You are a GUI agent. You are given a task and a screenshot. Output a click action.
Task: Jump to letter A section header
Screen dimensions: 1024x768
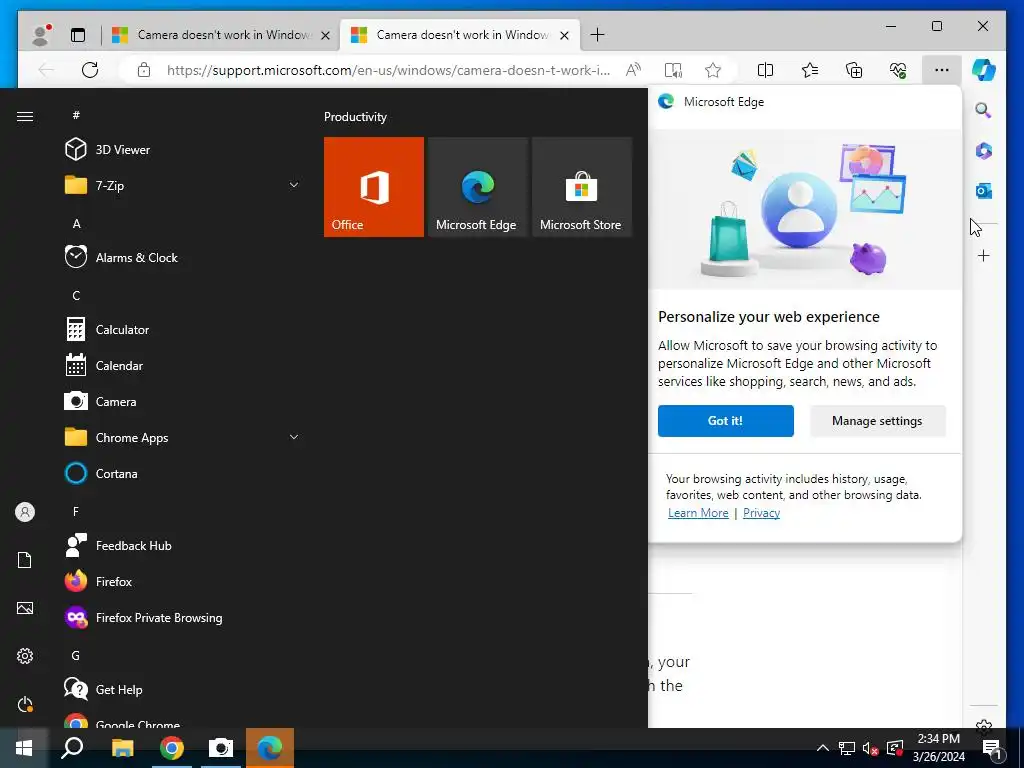click(76, 223)
